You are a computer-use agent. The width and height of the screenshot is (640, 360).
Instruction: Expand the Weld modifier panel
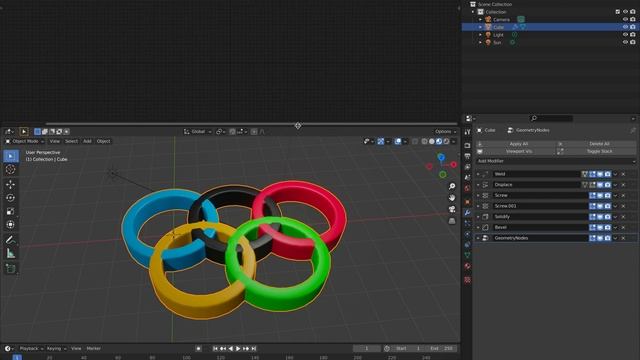[478, 174]
